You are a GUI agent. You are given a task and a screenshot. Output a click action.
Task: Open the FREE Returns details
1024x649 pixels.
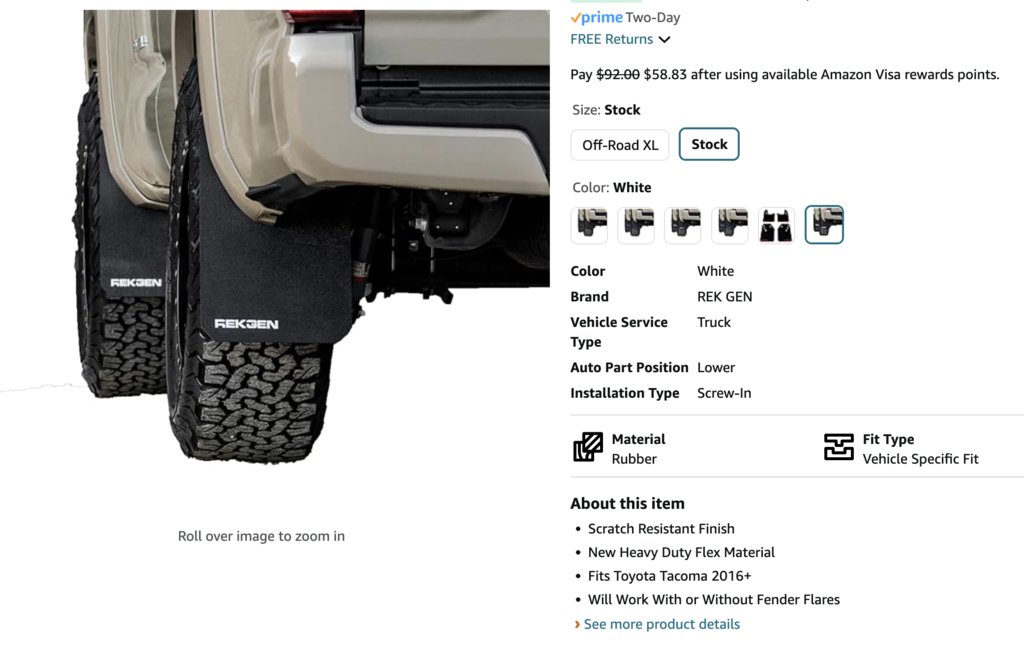[x=611, y=39]
